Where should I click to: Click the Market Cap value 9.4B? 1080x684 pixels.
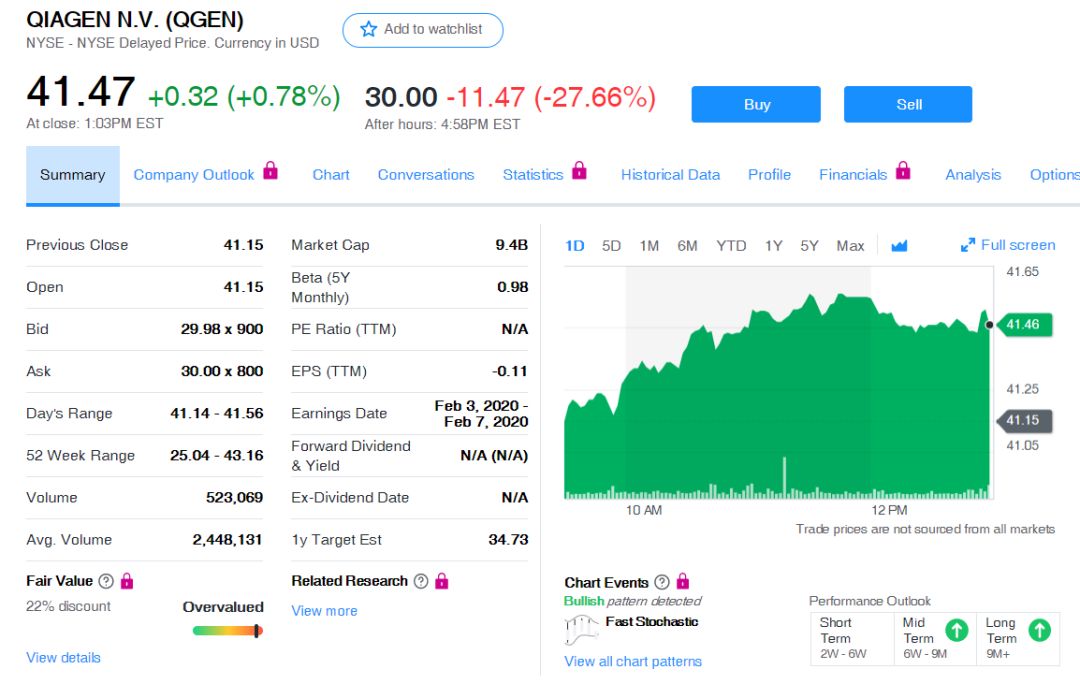pos(512,245)
